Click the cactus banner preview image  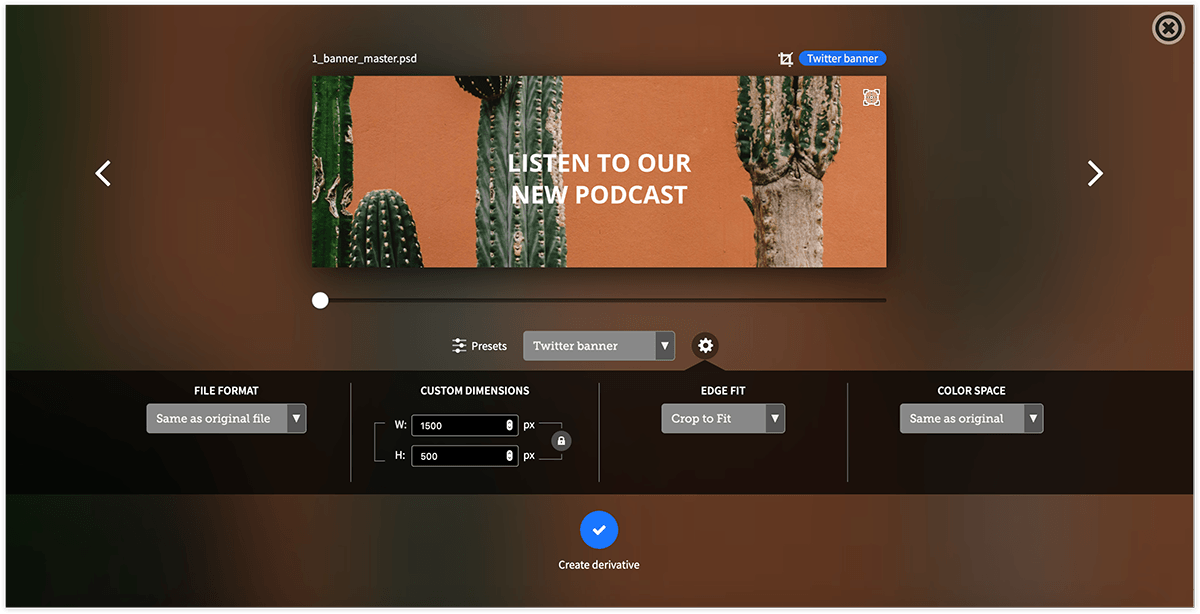(599, 172)
